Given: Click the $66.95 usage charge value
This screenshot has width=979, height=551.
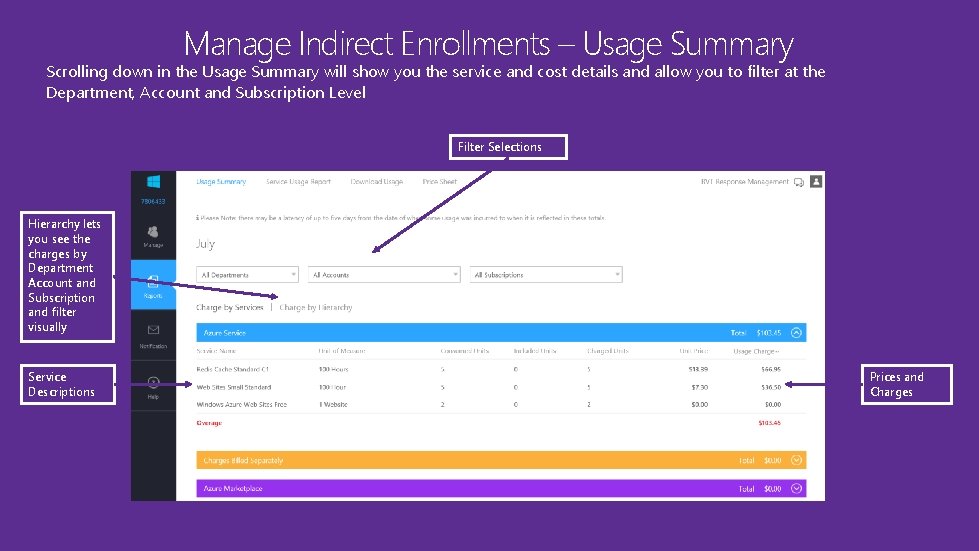Looking at the screenshot, I should pyautogui.click(x=770, y=369).
